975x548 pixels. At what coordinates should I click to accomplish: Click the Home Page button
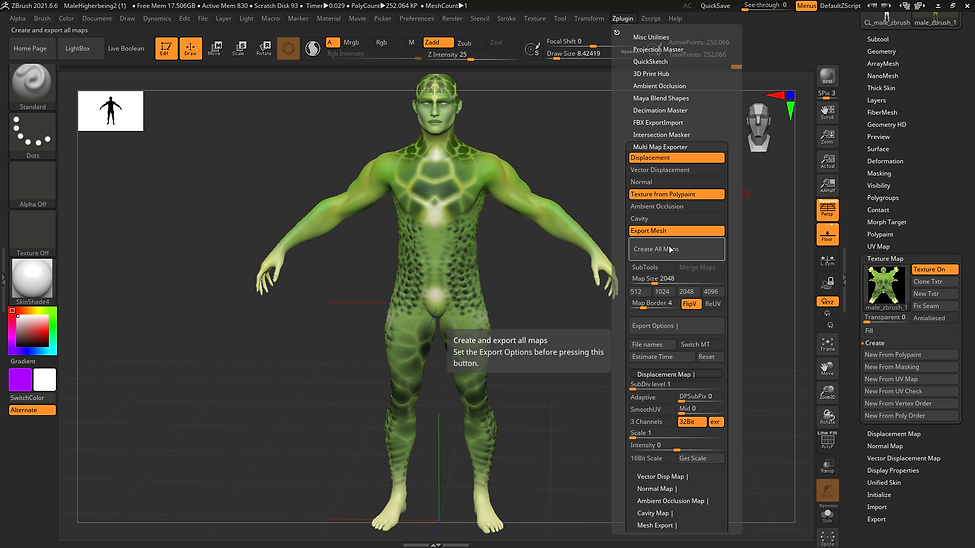click(x=30, y=49)
